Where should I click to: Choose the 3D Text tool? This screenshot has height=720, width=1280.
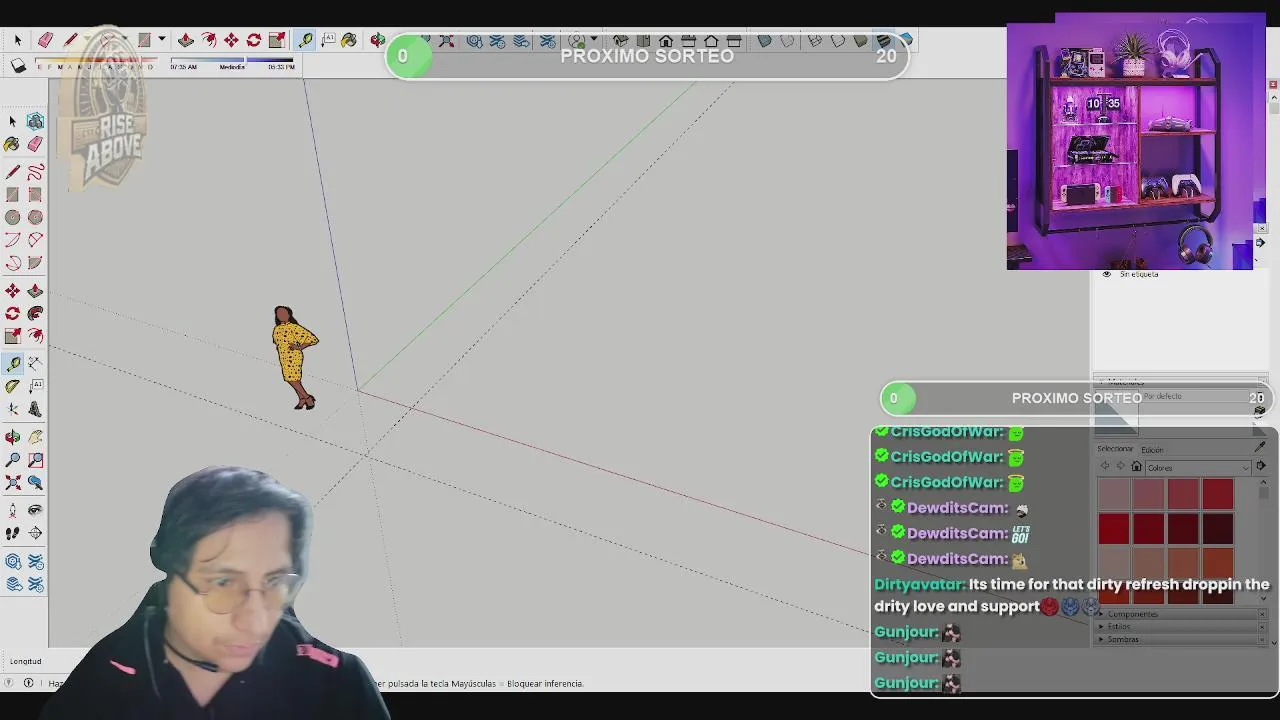35,410
